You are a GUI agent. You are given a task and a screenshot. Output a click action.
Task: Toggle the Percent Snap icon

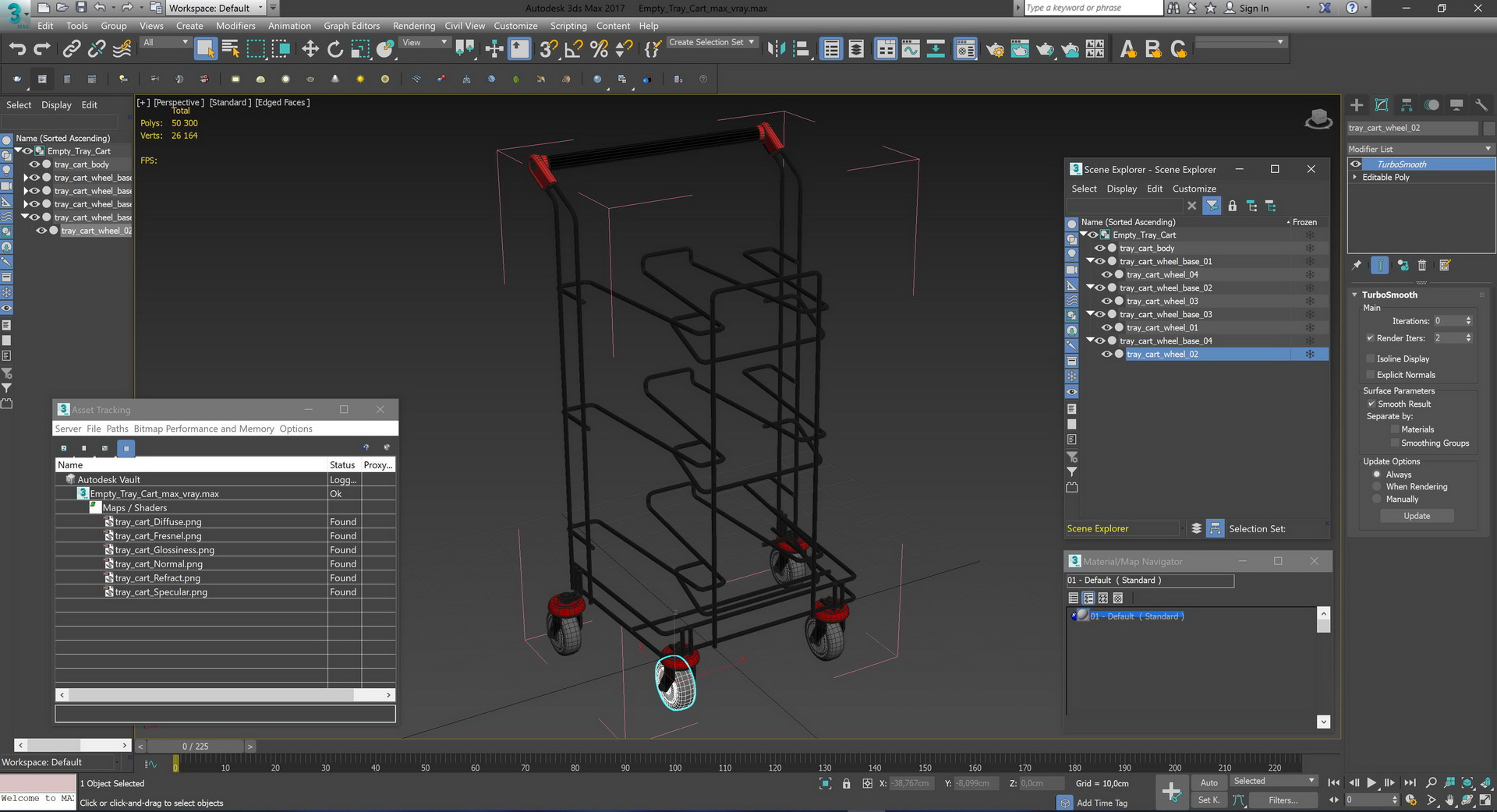(599, 49)
